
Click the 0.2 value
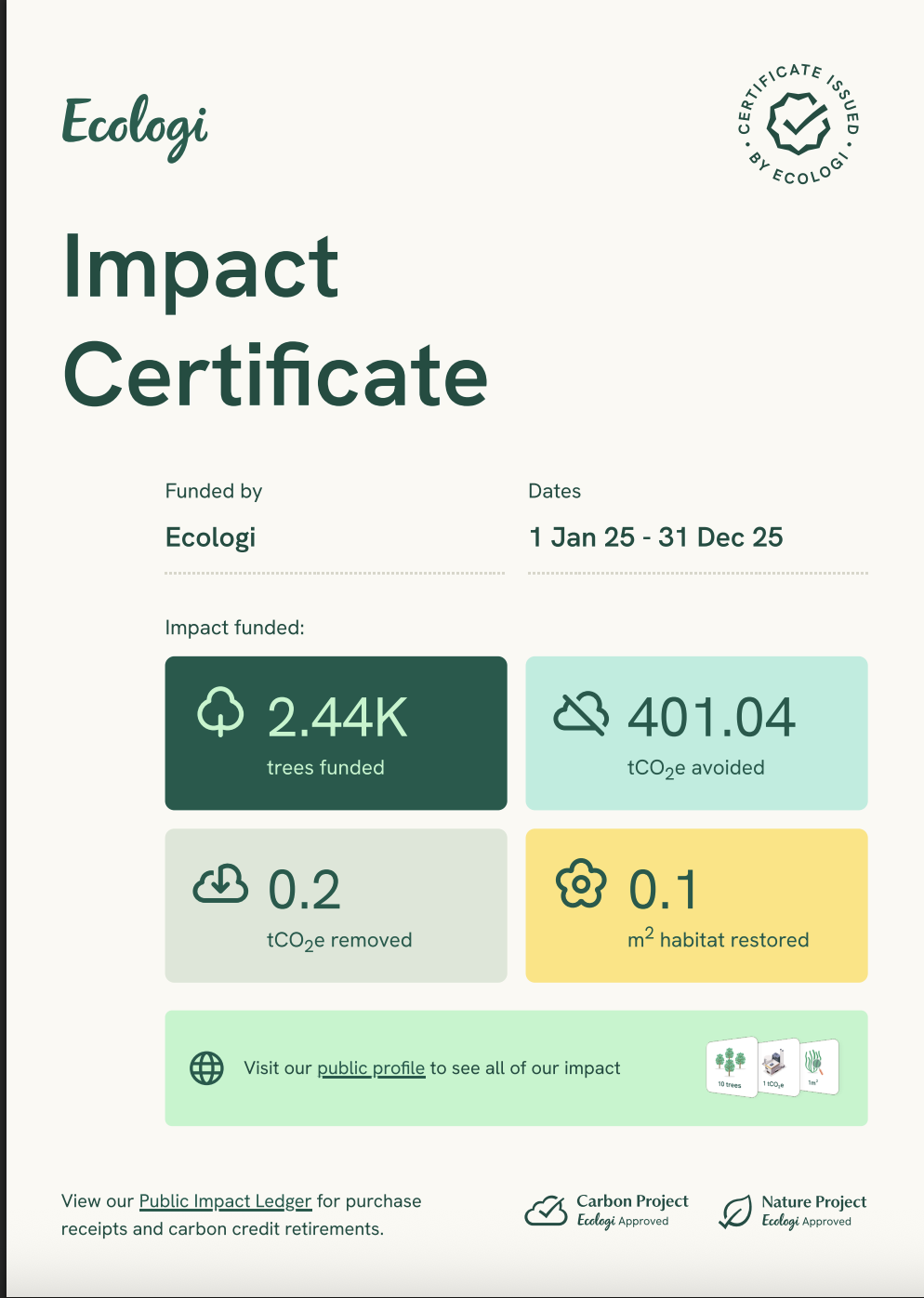coord(304,890)
